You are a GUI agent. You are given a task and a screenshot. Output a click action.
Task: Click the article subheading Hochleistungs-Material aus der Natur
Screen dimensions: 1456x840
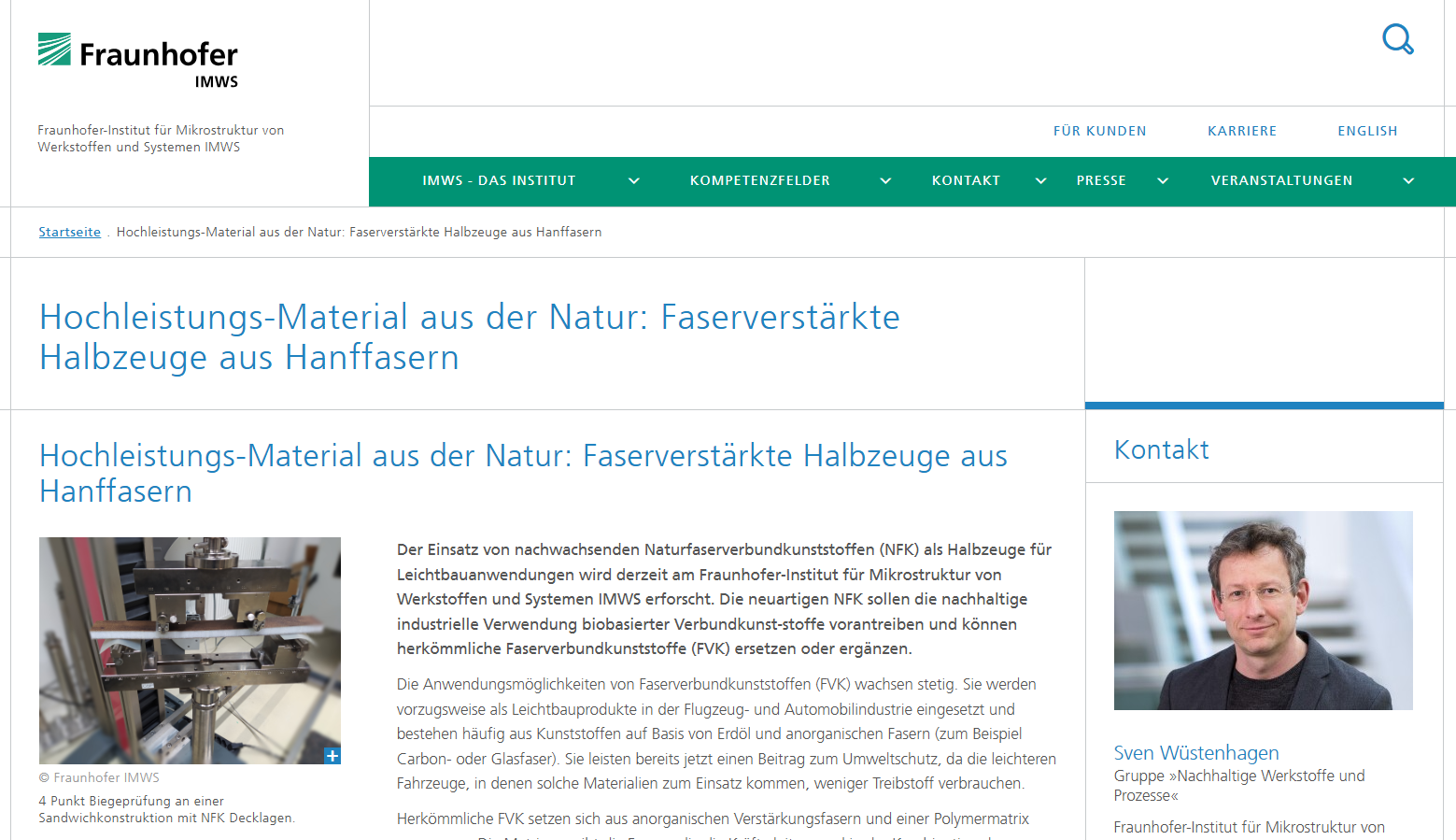tap(523, 474)
